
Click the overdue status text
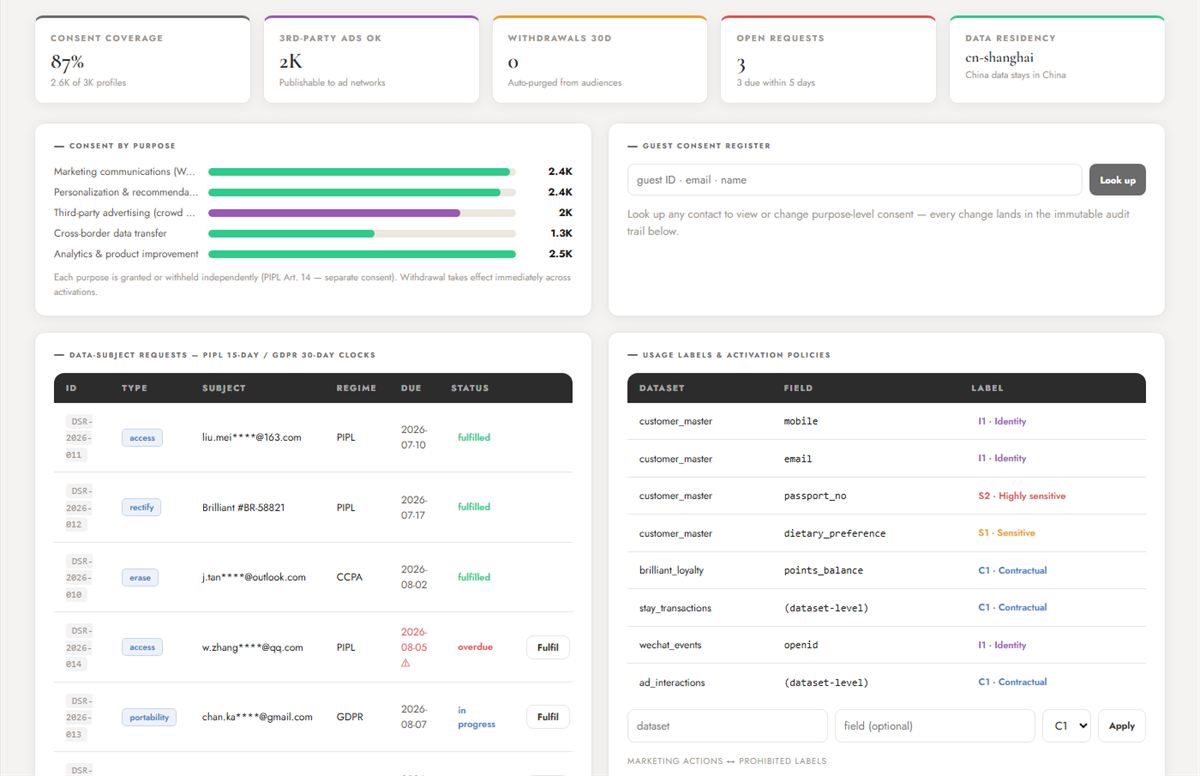point(475,647)
